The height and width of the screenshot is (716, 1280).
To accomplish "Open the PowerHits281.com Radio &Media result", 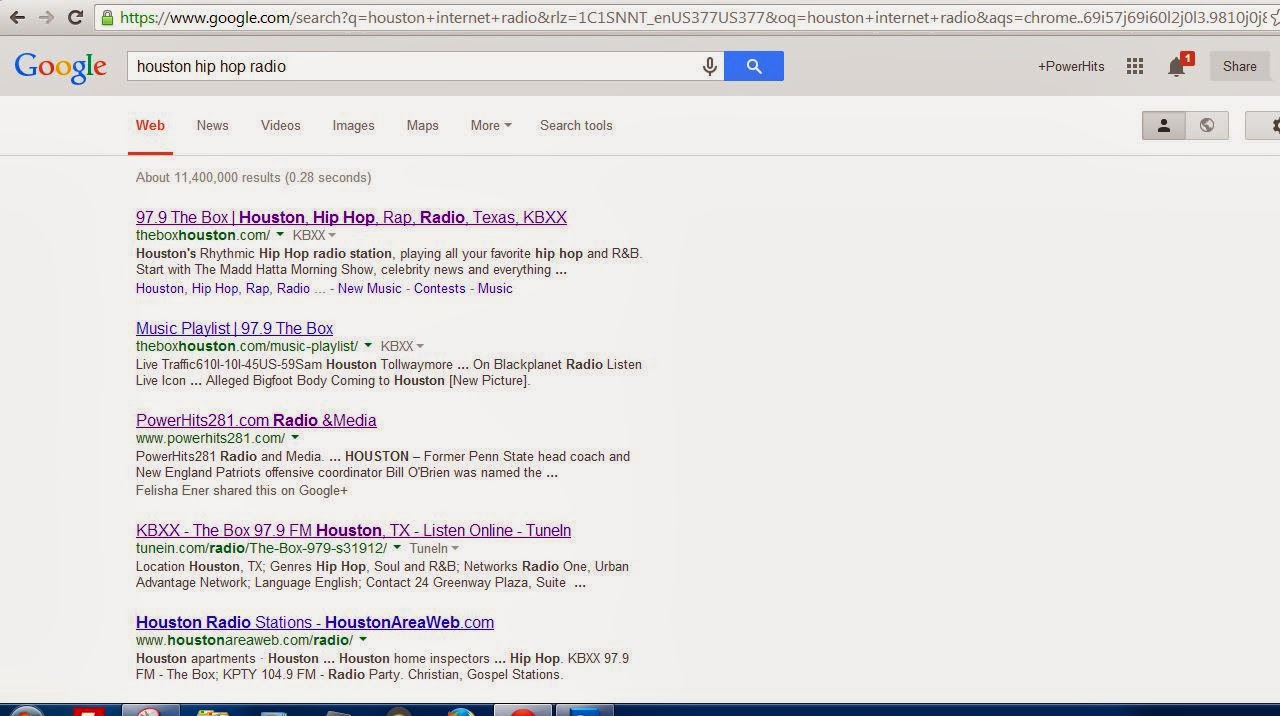I will click(x=256, y=420).
